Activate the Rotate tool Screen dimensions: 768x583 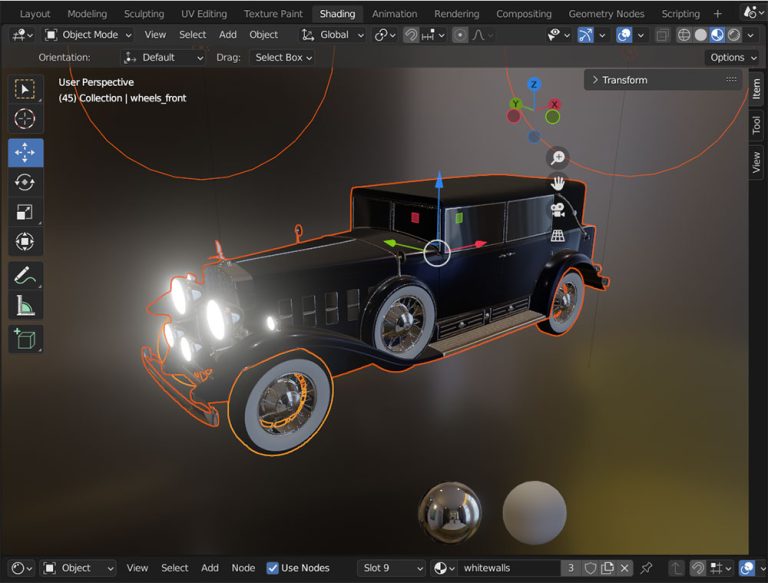pos(25,182)
